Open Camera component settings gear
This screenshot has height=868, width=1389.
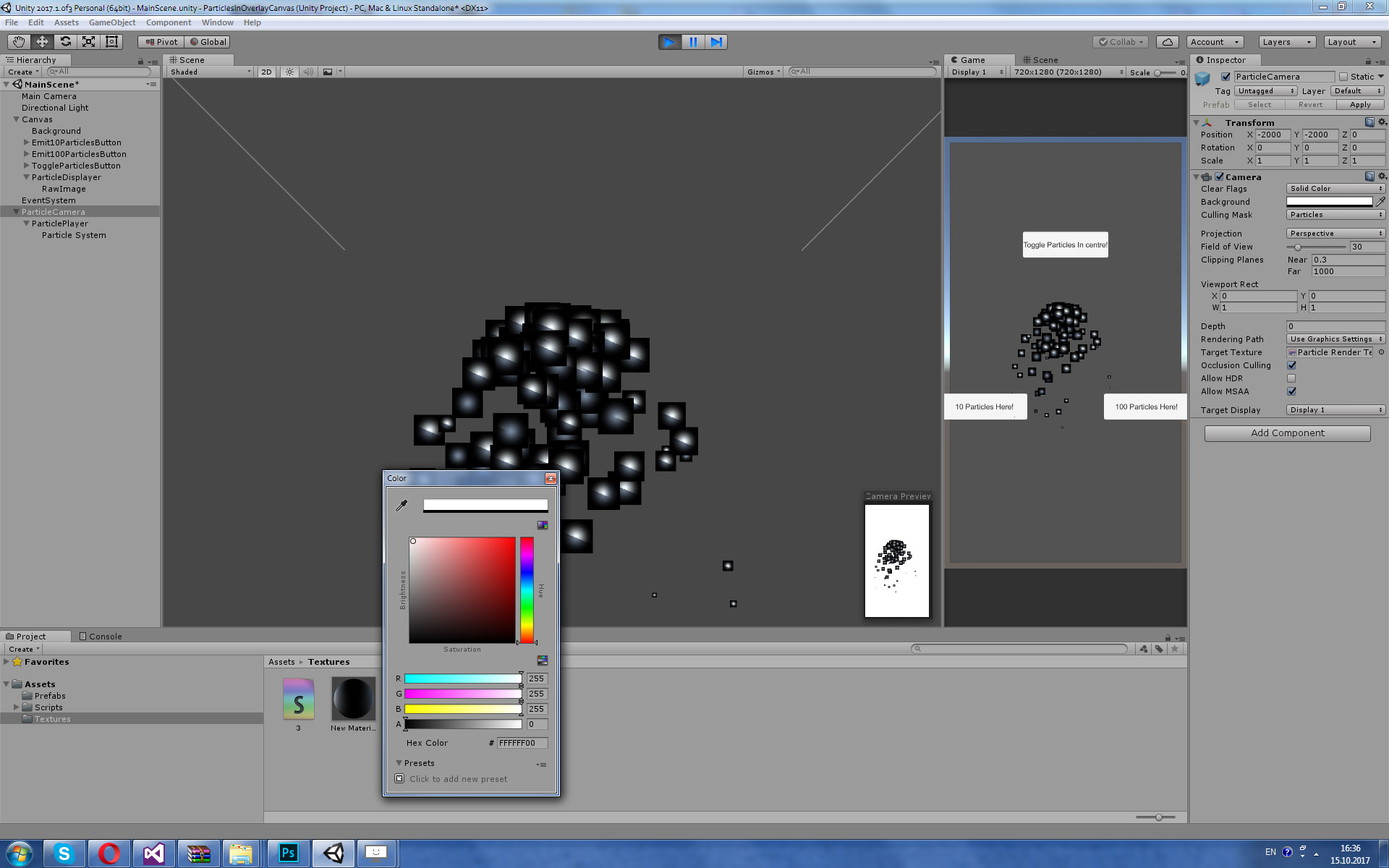pyautogui.click(x=1382, y=176)
